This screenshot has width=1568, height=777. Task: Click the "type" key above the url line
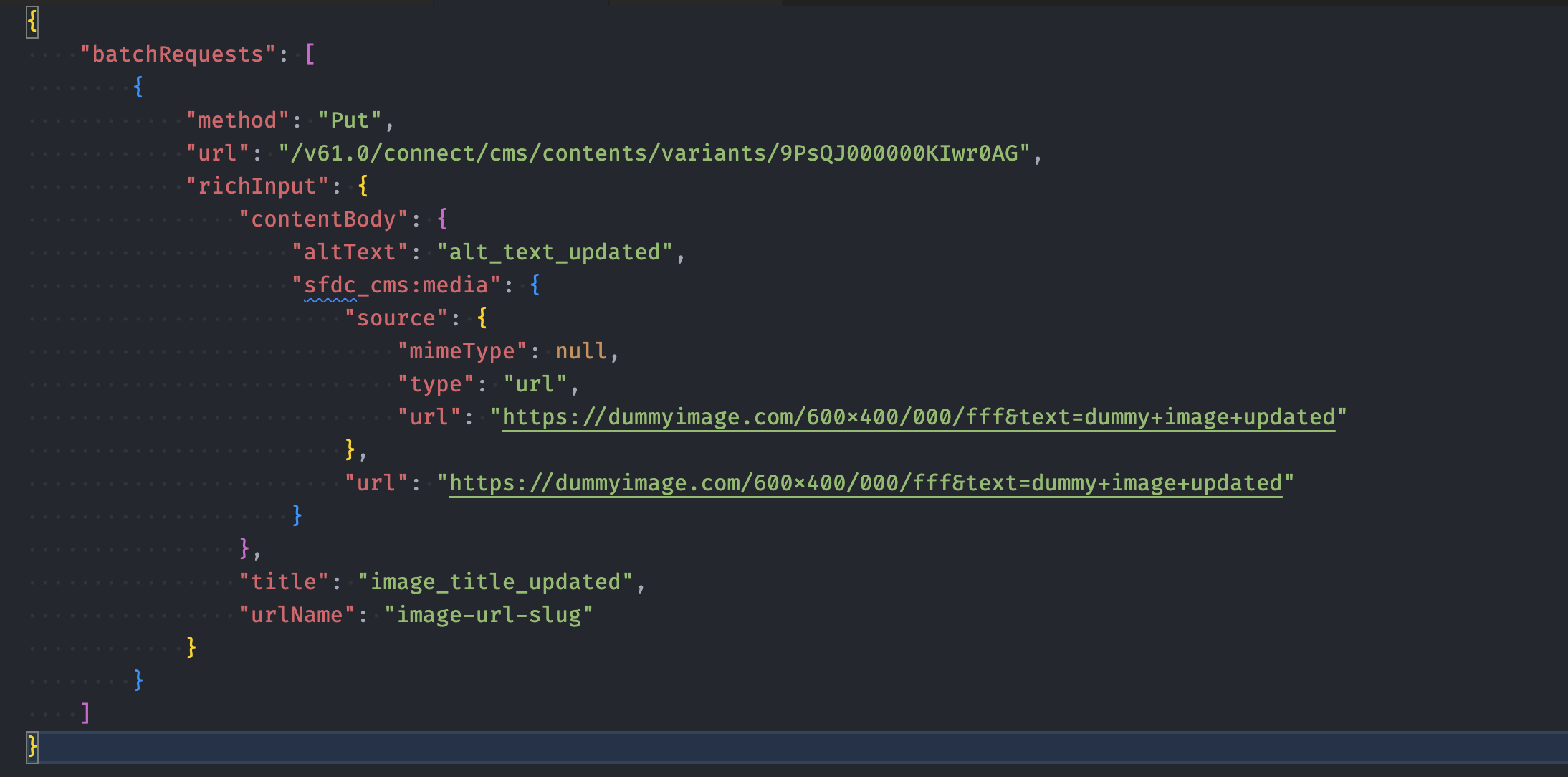[436, 384]
